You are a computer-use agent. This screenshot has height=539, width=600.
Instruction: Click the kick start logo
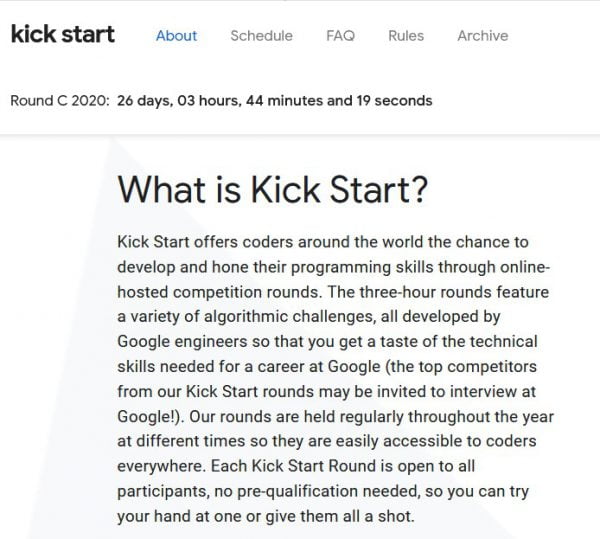pos(62,35)
